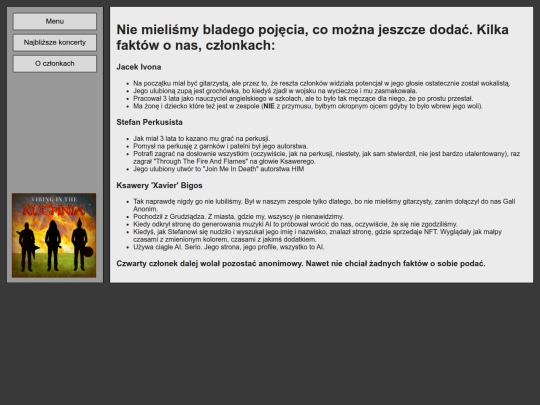Click the line about generowania muzyki AI
Screen dimensions: 540x405
(295, 224)
